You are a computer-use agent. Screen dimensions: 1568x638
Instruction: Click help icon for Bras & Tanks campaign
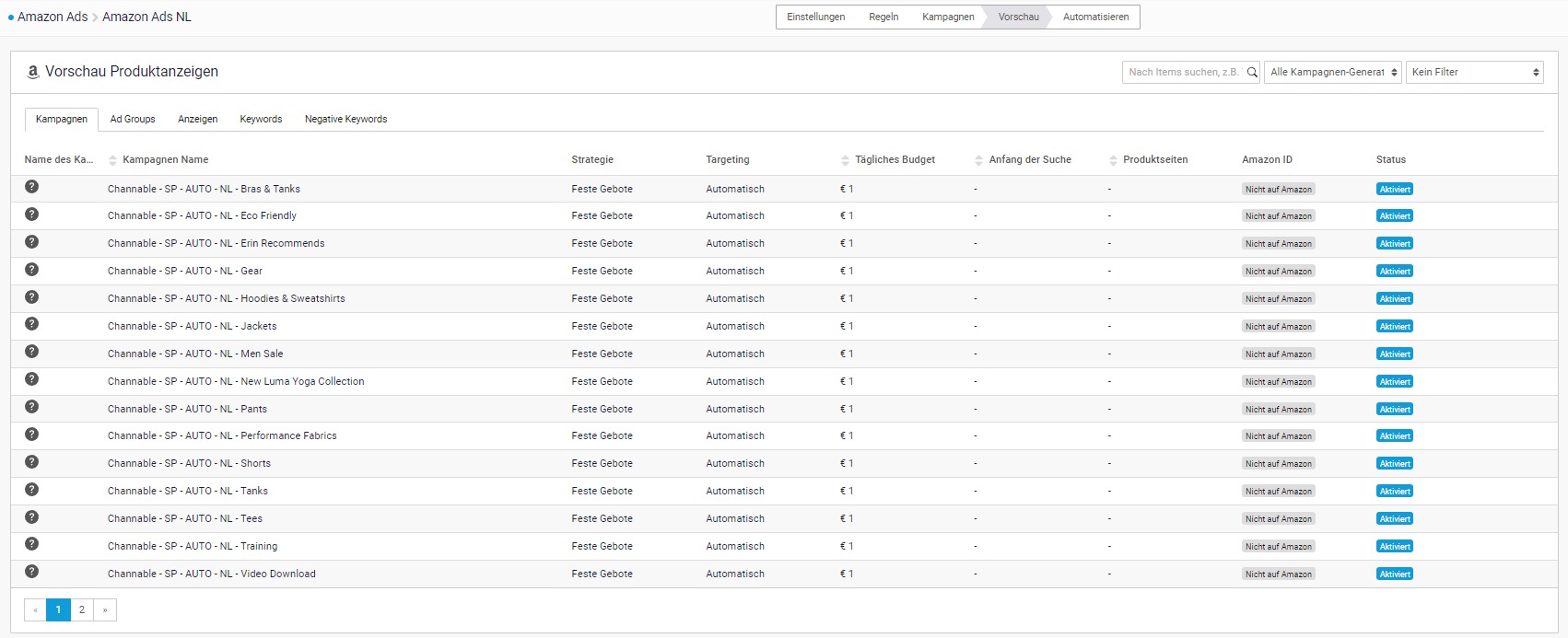pyautogui.click(x=31, y=187)
